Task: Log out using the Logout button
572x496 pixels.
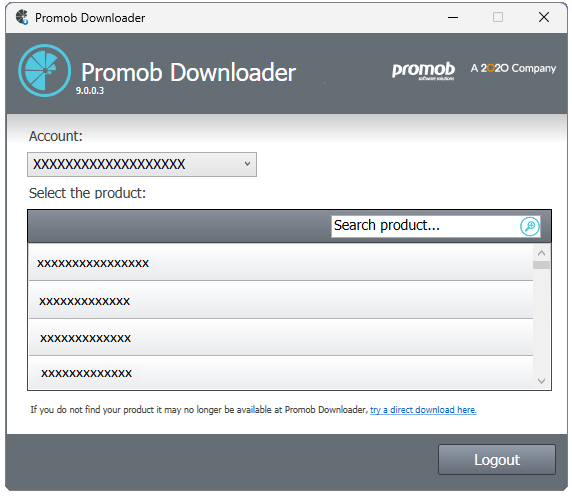Action: pyautogui.click(x=497, y=460)
